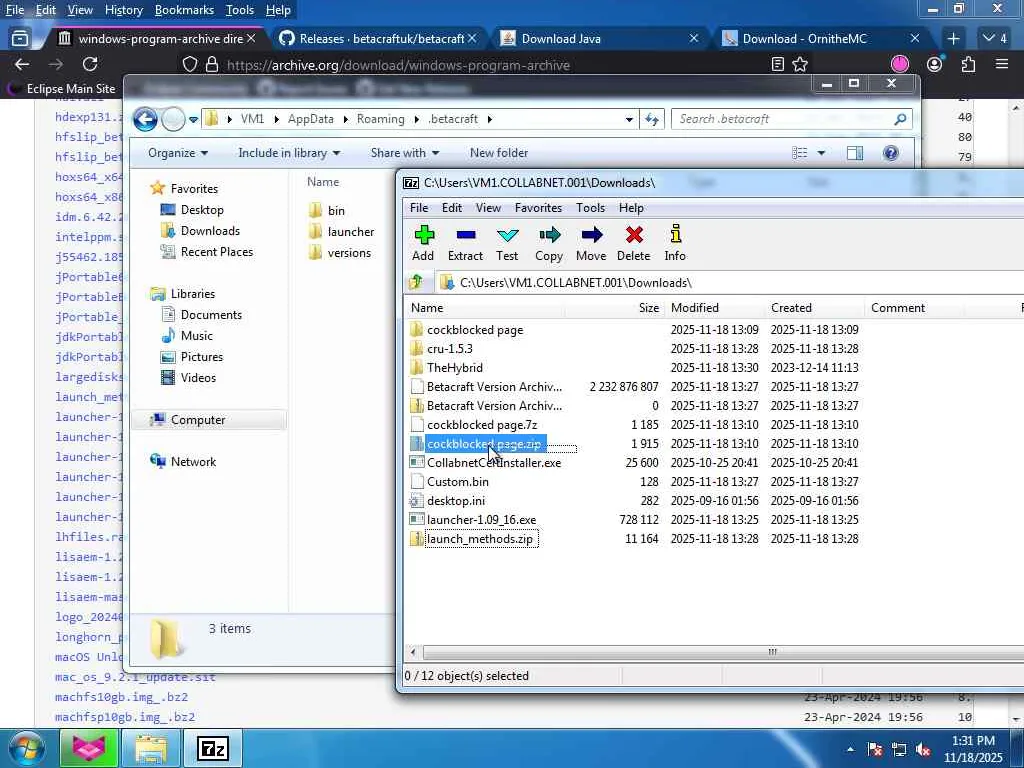Image resolution: width=1024 pixels, height=768 pixels.
Task: Open 7-Zip Favorites menu
Action: (538, 208)
